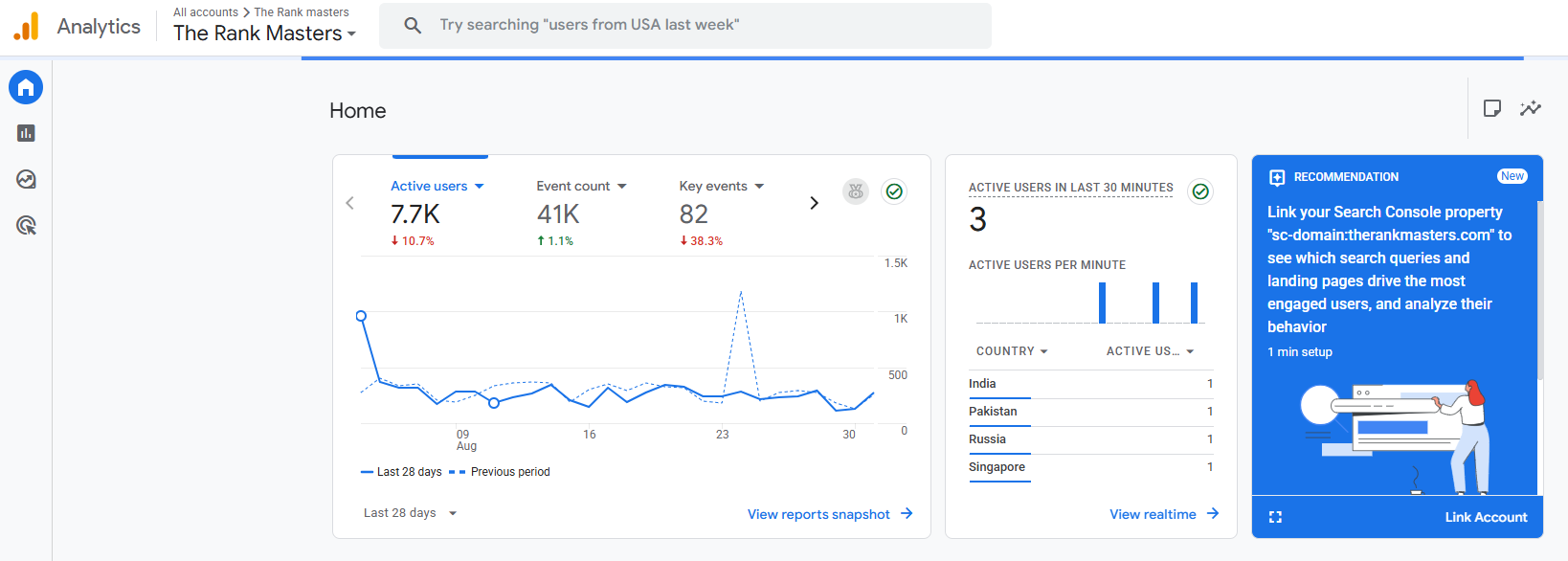Open the Key events metric dropdown
The height and width of the screenshot is (561, 1568).
coord(722,186)
